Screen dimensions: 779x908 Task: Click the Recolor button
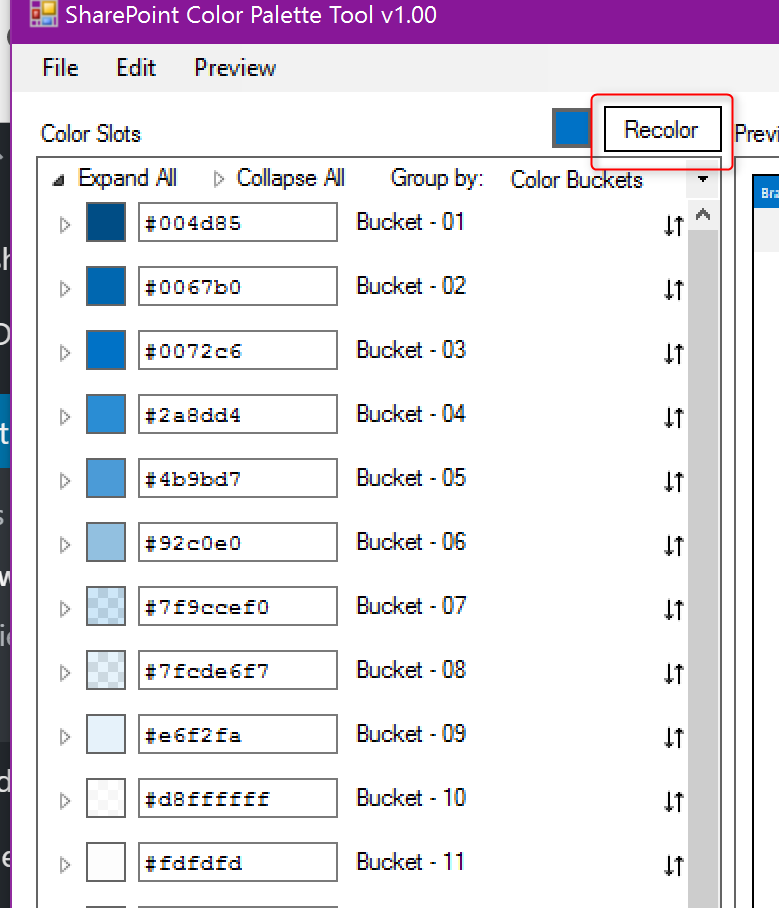[x=662, y=129]
